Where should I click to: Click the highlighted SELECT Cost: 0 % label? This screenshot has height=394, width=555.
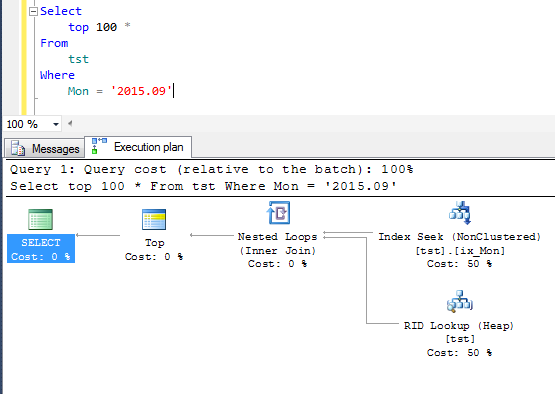pyautogui.click(x=41, y=250)
